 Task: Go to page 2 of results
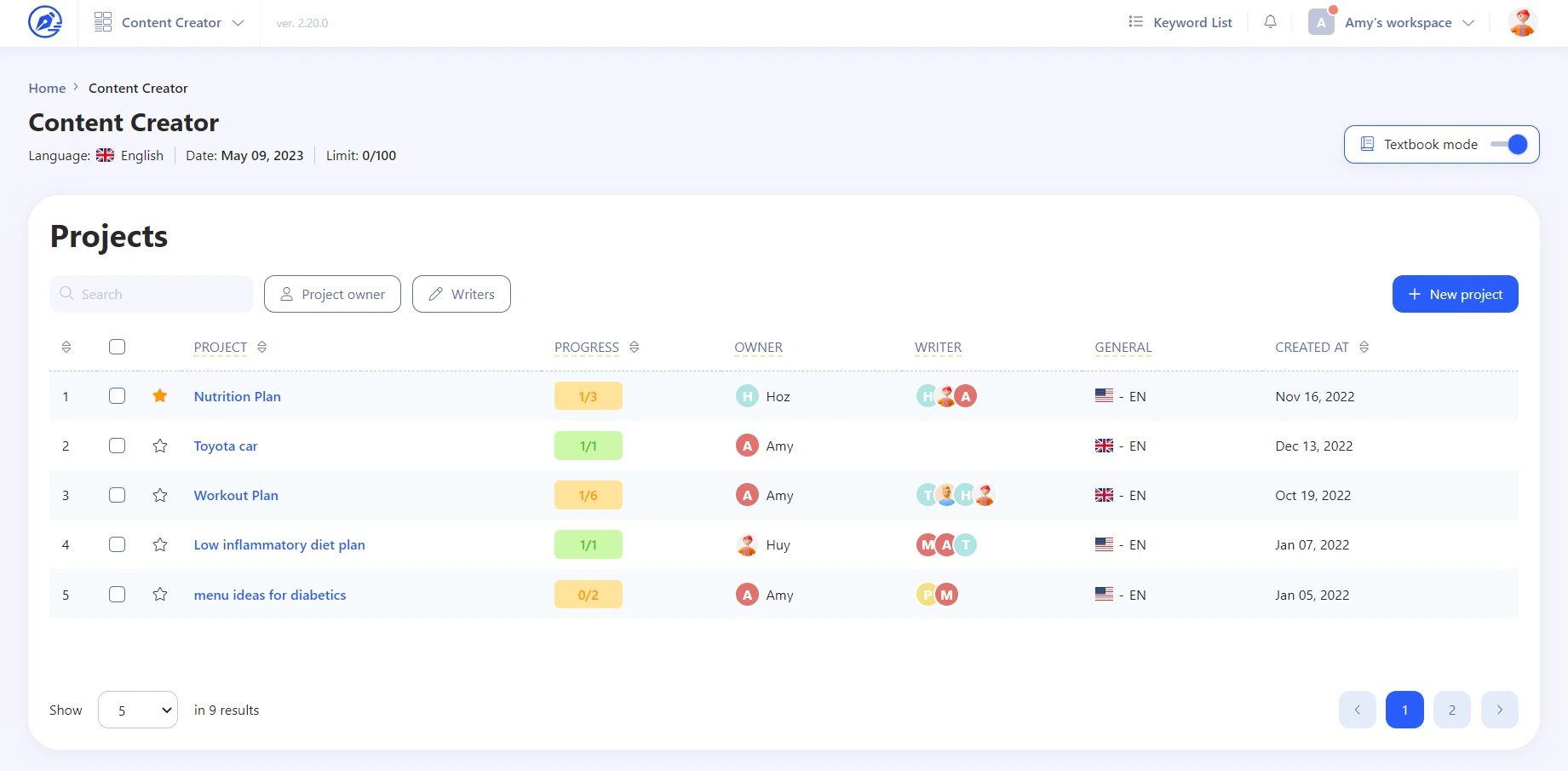pos(1451,710)
